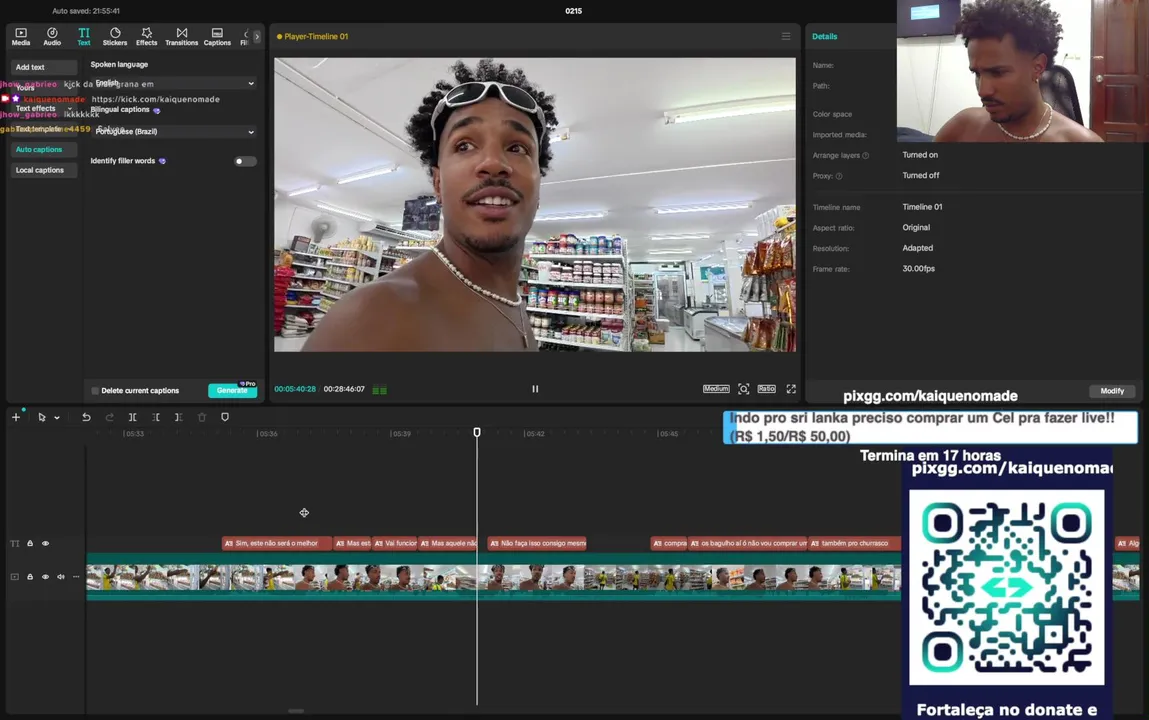Click the video track cover icon

coord(15,576)
